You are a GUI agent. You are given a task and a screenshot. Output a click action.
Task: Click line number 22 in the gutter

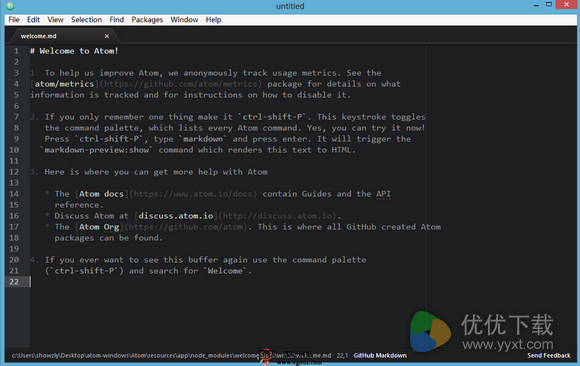click(14, 282)
